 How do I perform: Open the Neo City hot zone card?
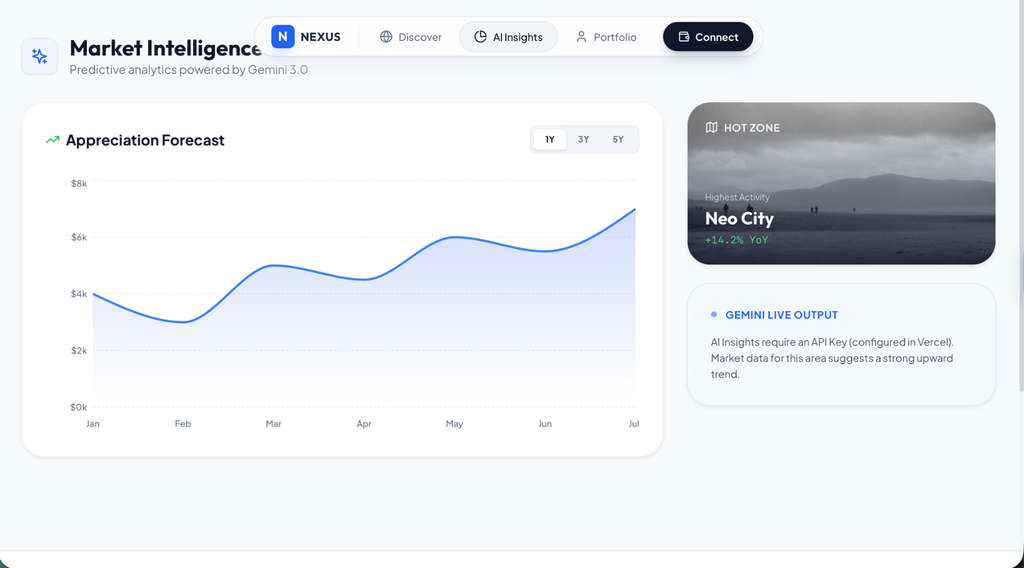pyautogui.click(x=841, y=183)
